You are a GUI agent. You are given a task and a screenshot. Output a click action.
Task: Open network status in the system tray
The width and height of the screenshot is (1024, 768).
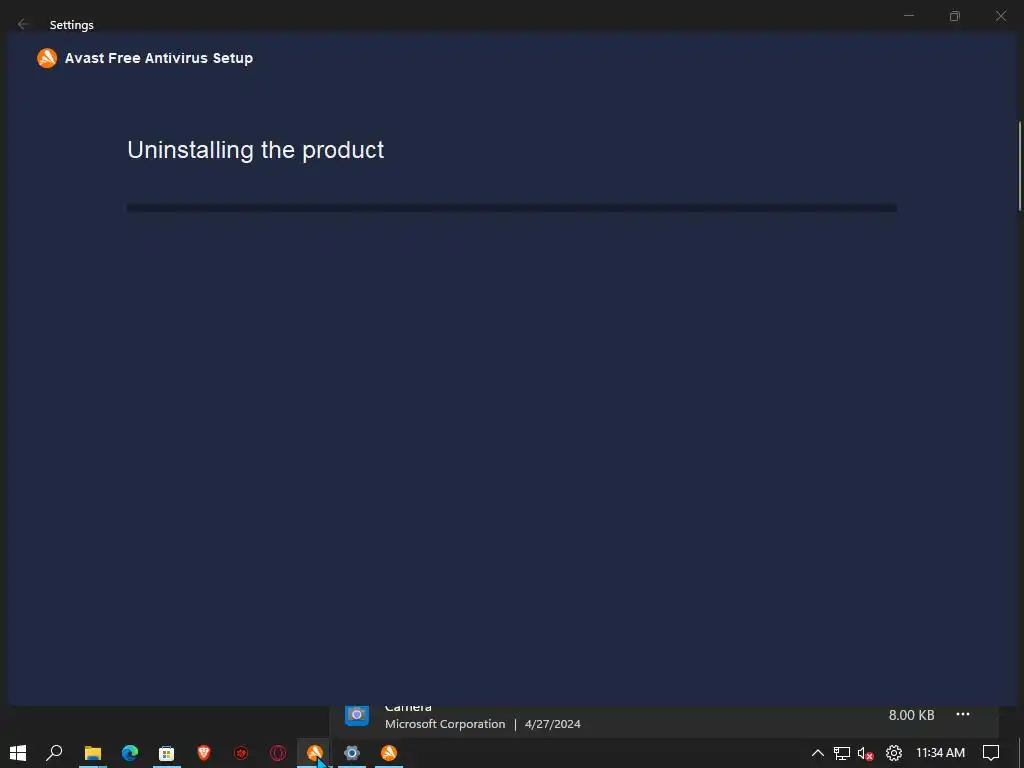tap(842, 753)
